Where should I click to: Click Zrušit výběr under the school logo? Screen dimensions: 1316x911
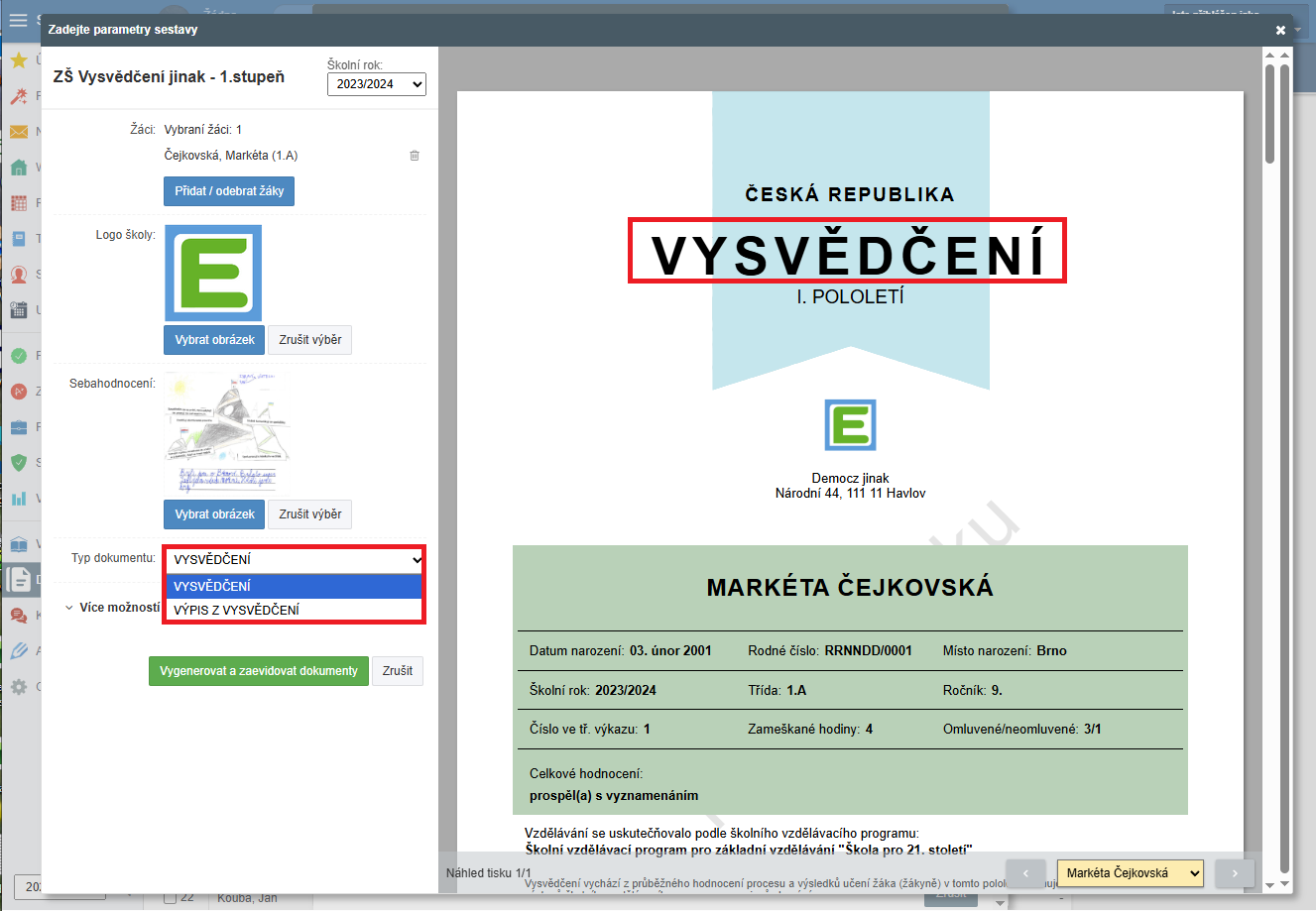pyautogui.click(x=309, y=340)
